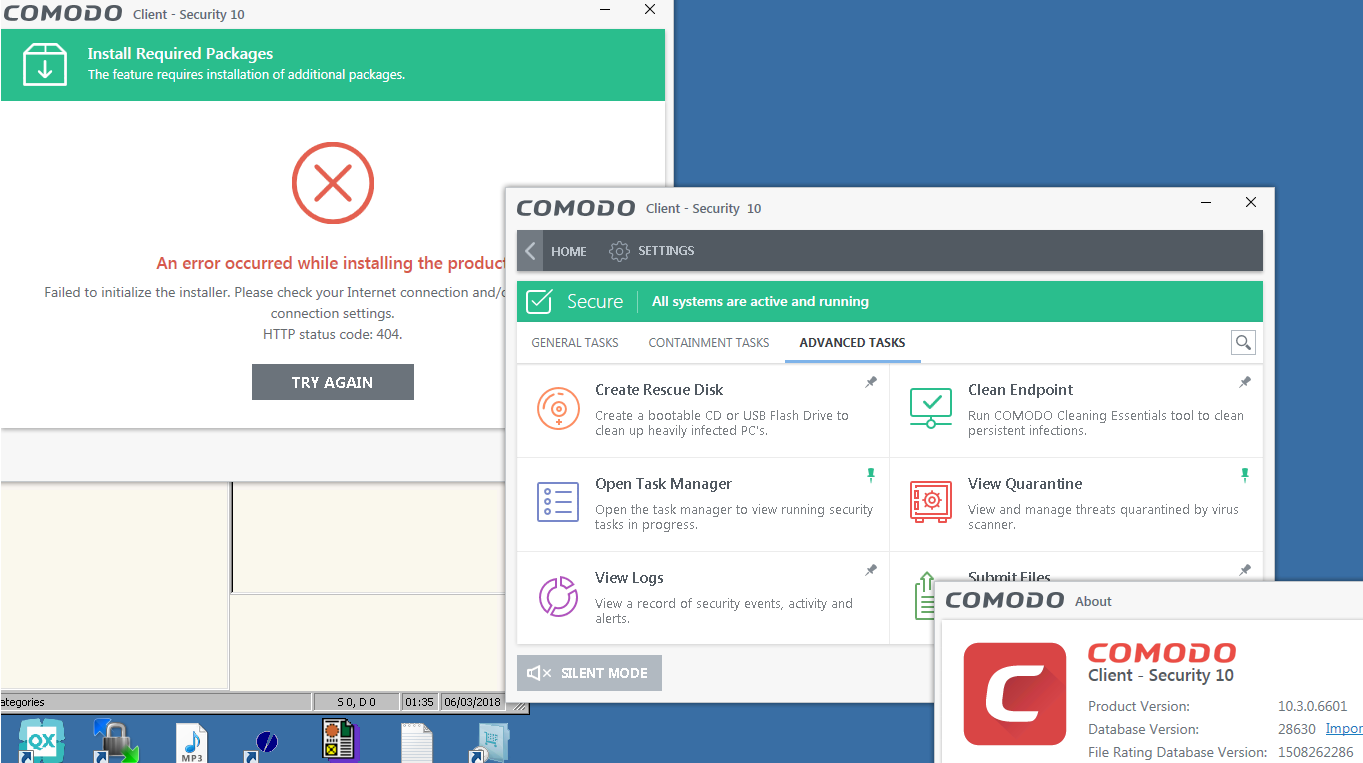Minimize the Advanced Tasks Comodo window
Screen dimensions: 1363x763
coord(1206,202)
